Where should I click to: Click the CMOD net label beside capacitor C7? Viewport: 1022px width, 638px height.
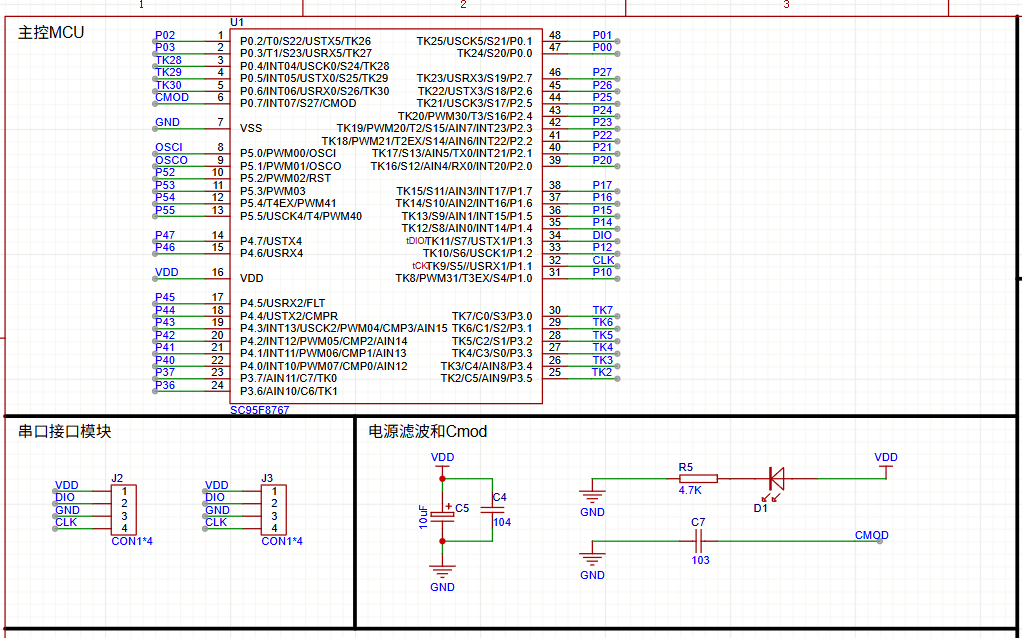[871, 536]
